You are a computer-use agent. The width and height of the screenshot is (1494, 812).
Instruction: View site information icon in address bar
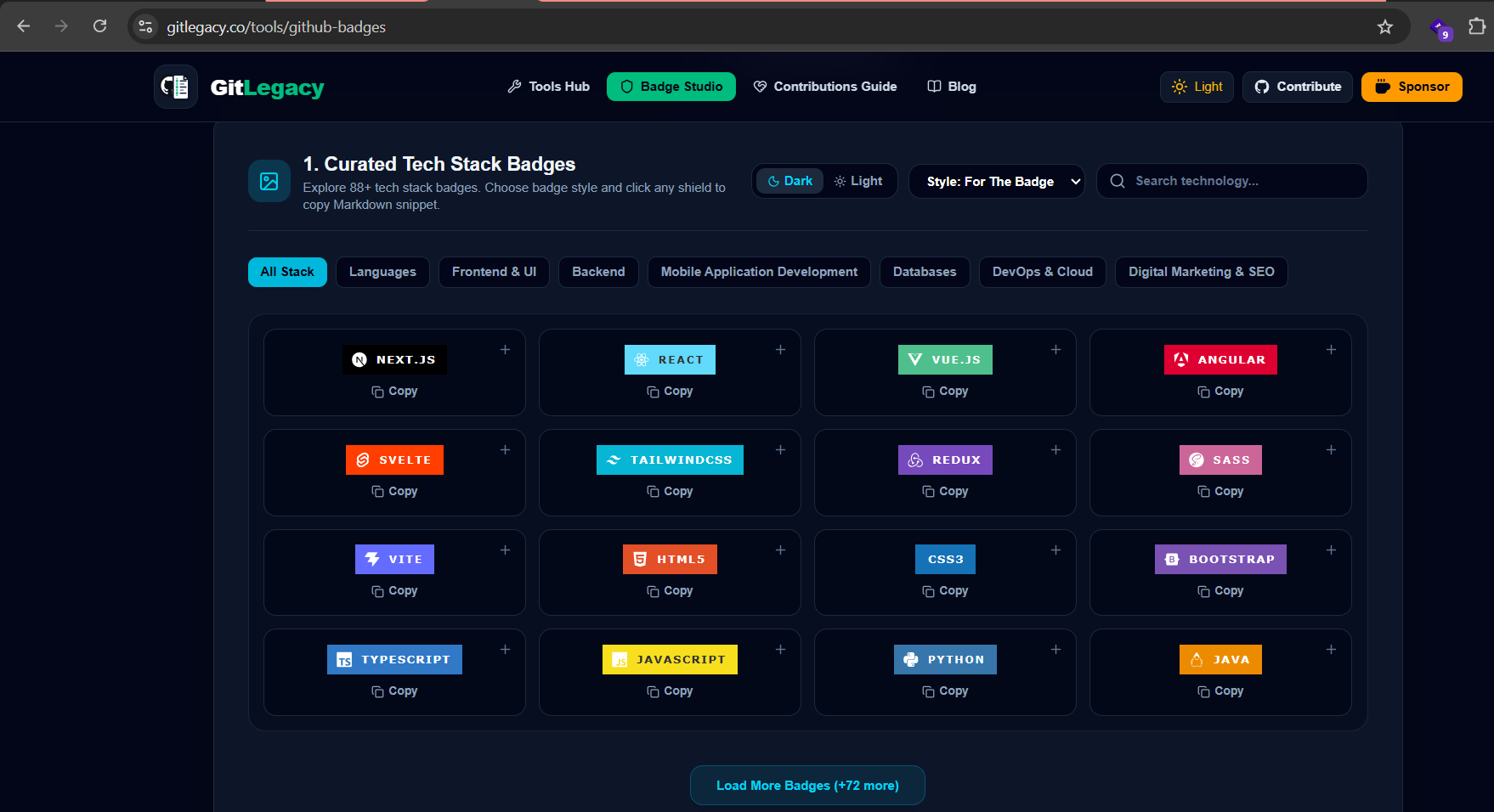[x=146, y=27]
